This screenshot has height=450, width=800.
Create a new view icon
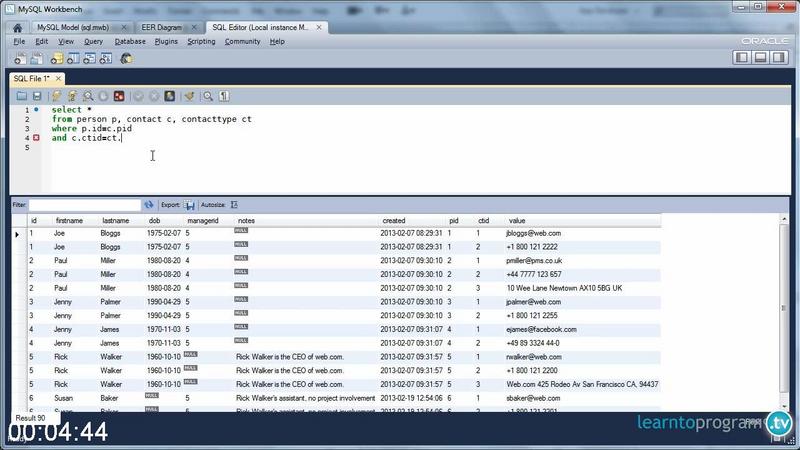coord(89,59)
